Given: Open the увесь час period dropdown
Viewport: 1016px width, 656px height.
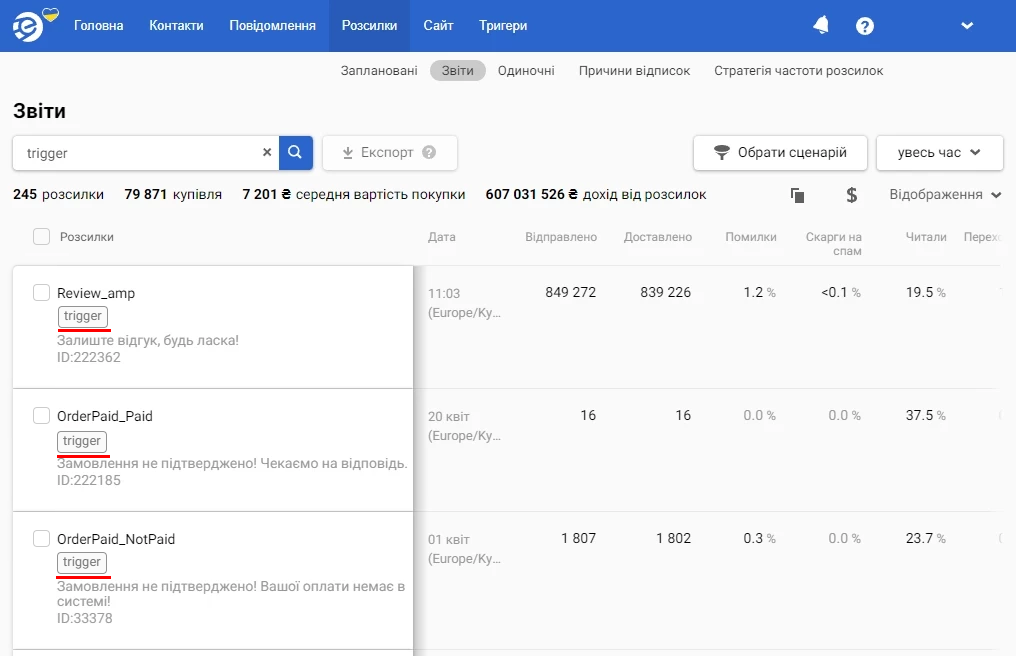Looking at the screenshot, I should pyautogui.click(x=940, y=152).
